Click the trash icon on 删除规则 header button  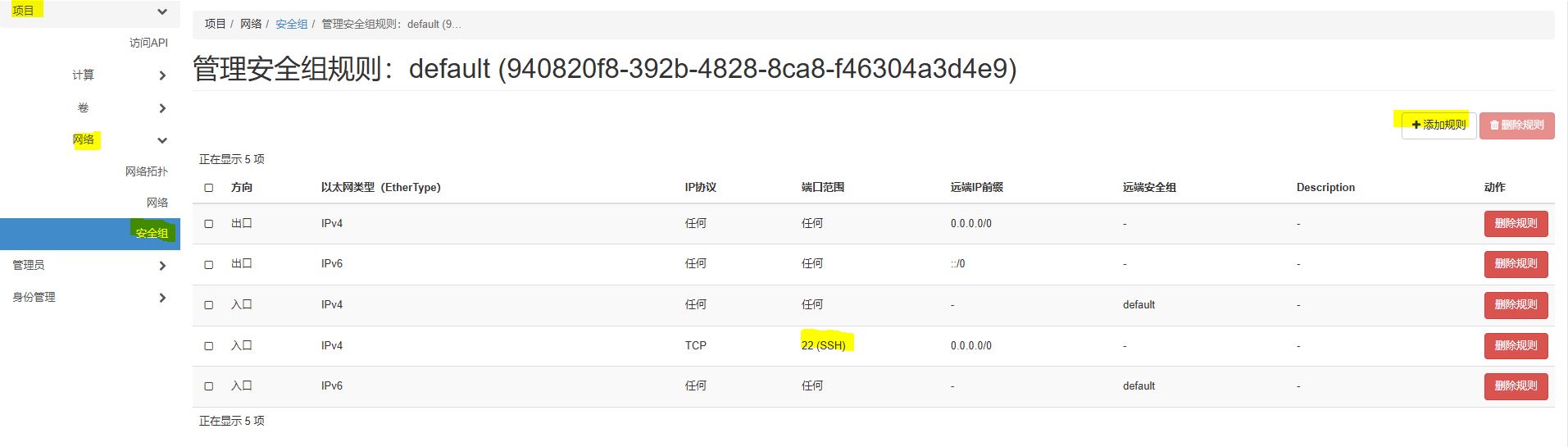(1494, 125)
